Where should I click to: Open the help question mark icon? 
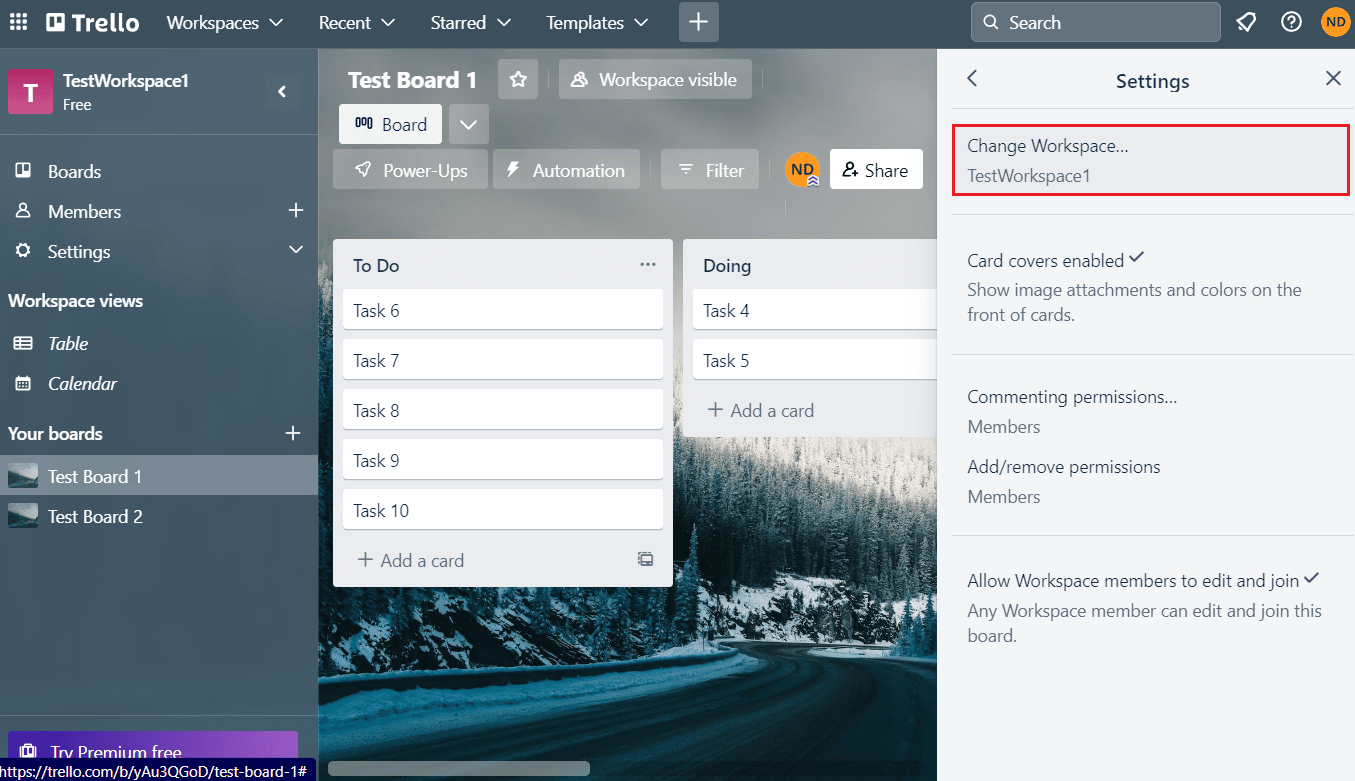point(1292,22)
